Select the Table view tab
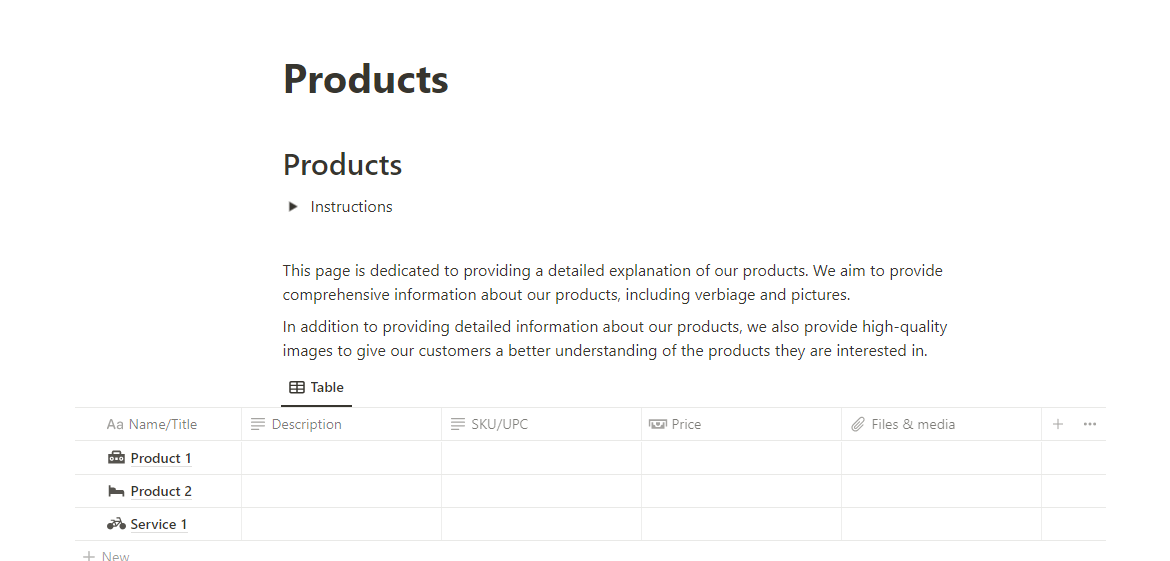Image resolution: width=1170 pixels, height=561 pixels. (316, 388)
